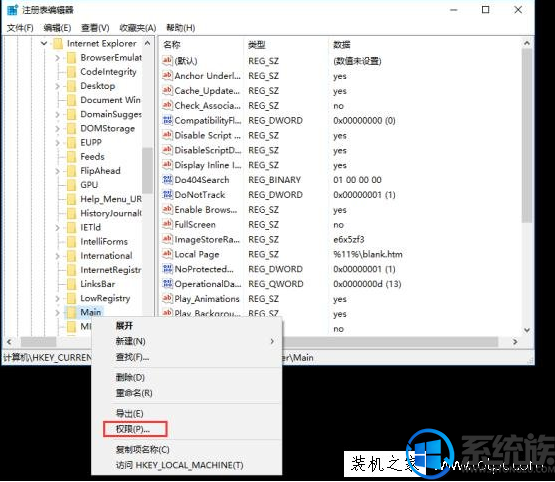Choose 重命名(R) in context menu
This screenshot has width=555, height=482.
point(187,393)
